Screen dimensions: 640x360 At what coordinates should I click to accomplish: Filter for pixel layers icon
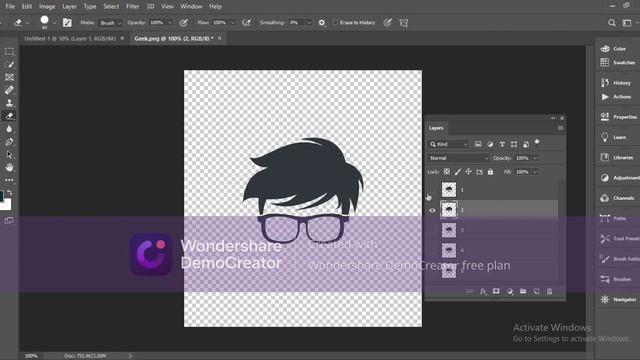point(478,144)
